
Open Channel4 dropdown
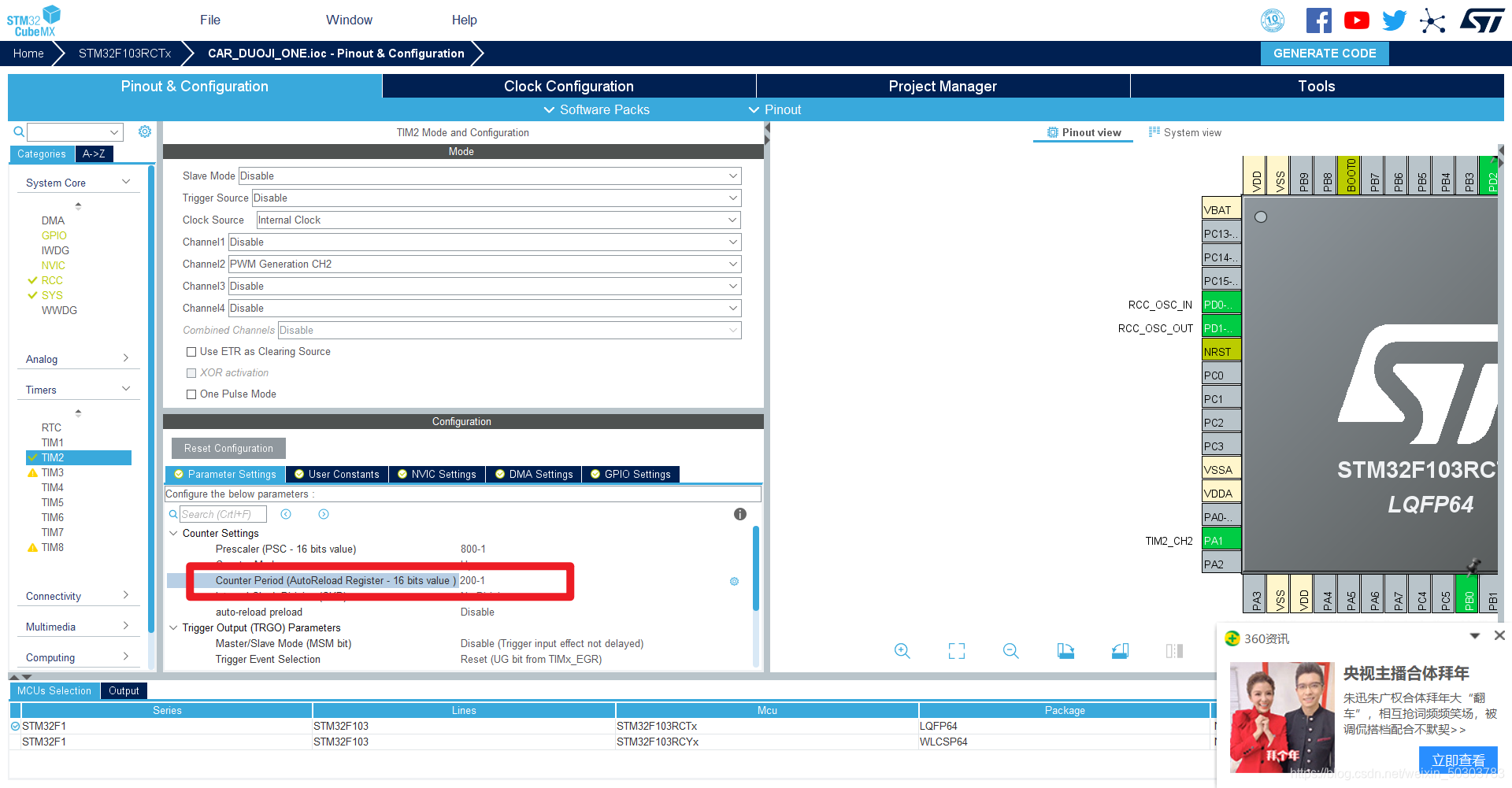pyautogui.click(x=484, y=308)
